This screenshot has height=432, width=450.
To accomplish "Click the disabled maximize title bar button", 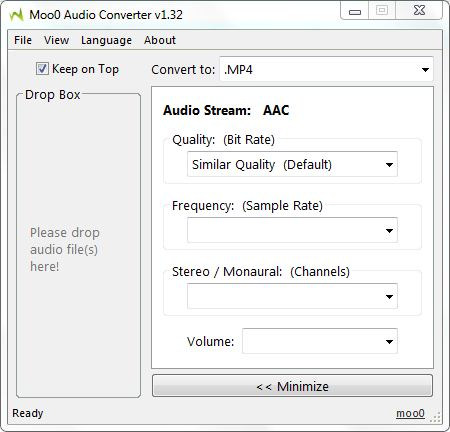I will [x=382, y=11].
